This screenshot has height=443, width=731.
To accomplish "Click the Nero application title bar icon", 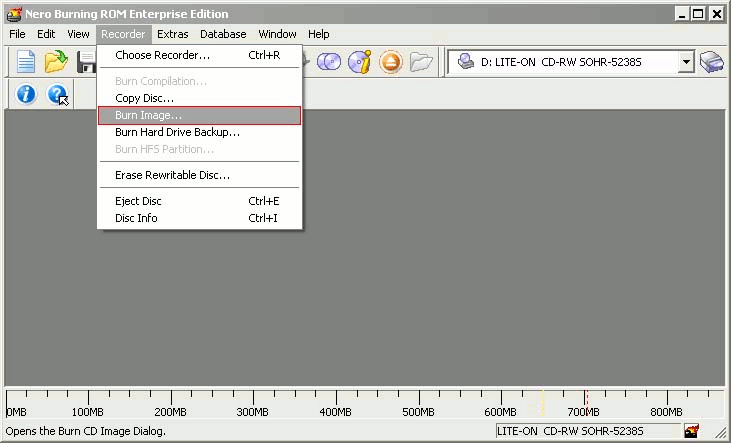I will (x=14, y=14).
